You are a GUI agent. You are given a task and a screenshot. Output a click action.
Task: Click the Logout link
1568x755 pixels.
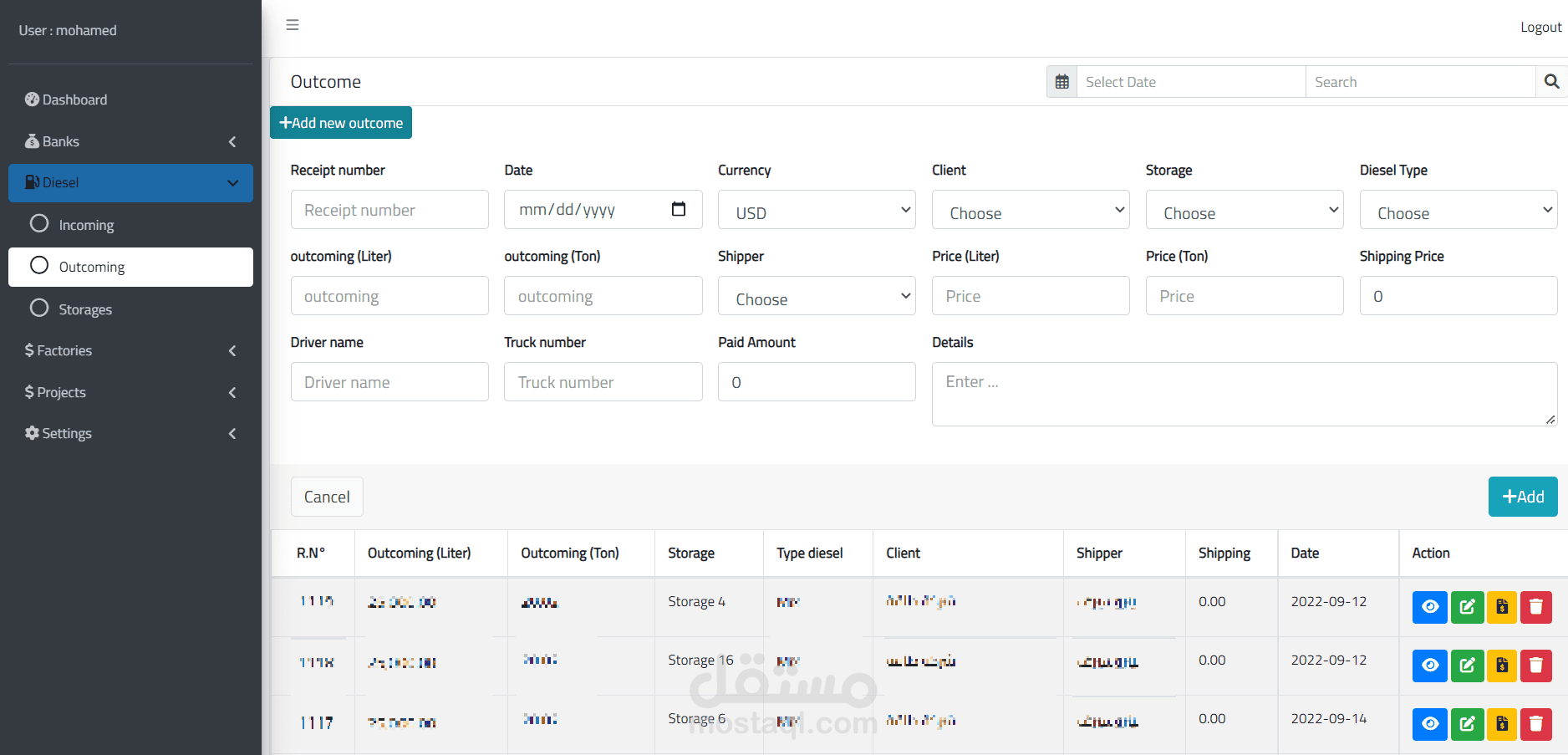[x=1540, y=27]
